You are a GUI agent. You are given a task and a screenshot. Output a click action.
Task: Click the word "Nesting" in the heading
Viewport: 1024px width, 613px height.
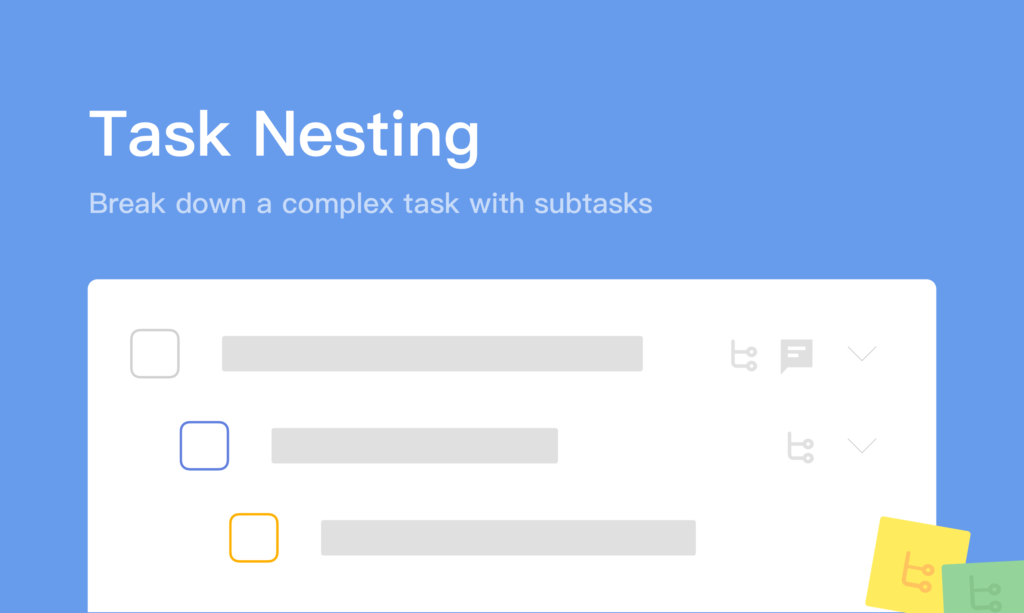(365, 134)
